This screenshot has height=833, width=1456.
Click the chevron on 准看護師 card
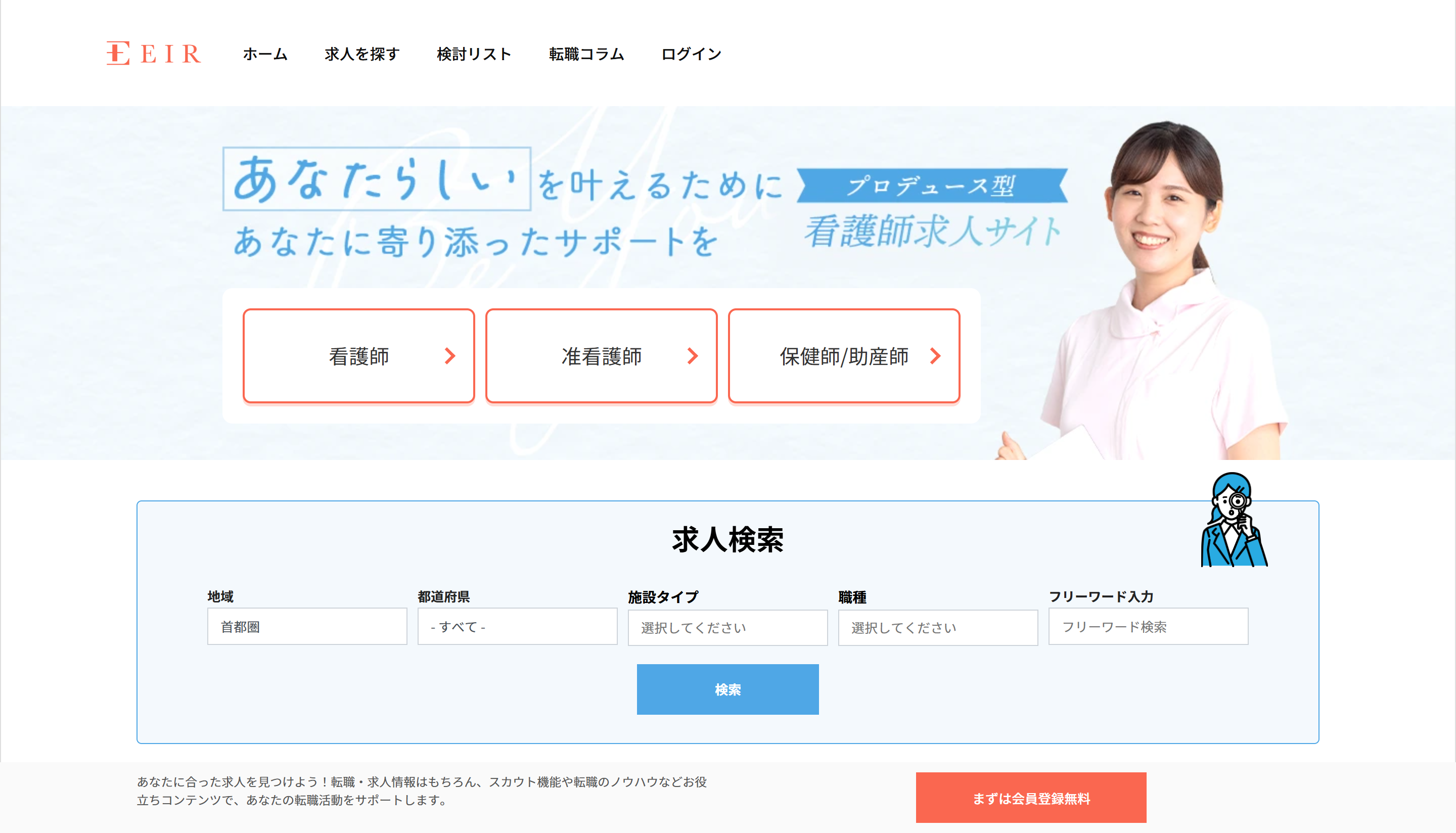(693, 356)
